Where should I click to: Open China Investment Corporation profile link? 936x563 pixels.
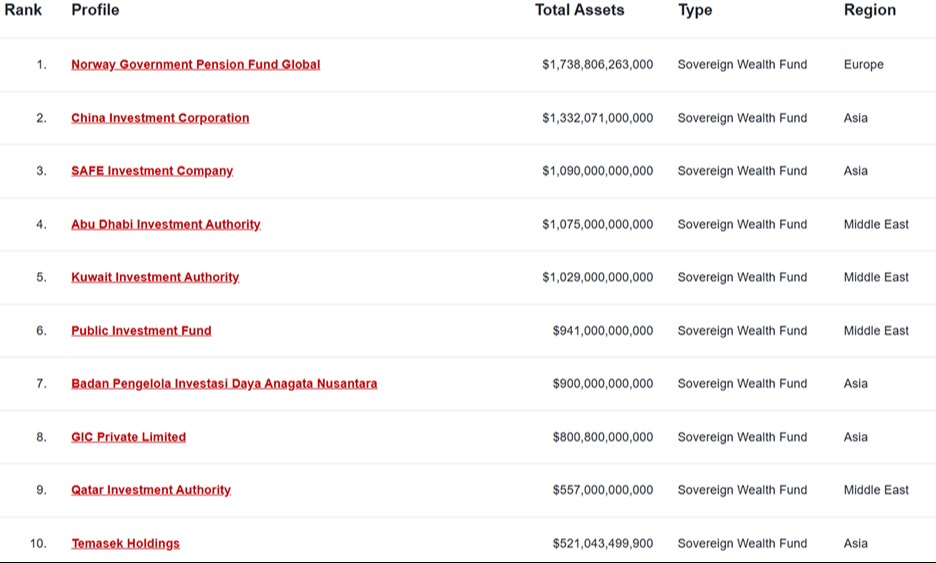point(160,118)
